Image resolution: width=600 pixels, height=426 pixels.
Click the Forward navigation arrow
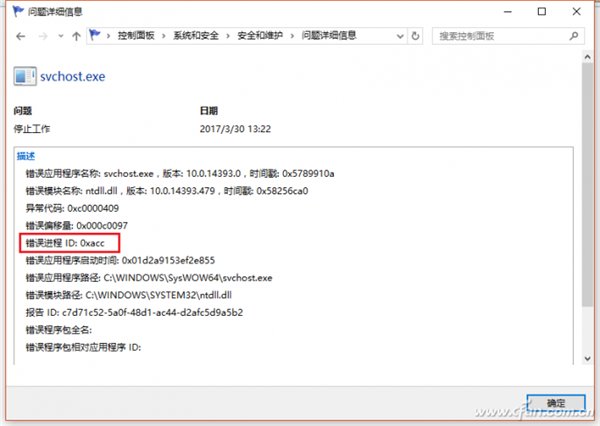pyautogui.click(x=45, y=35)
